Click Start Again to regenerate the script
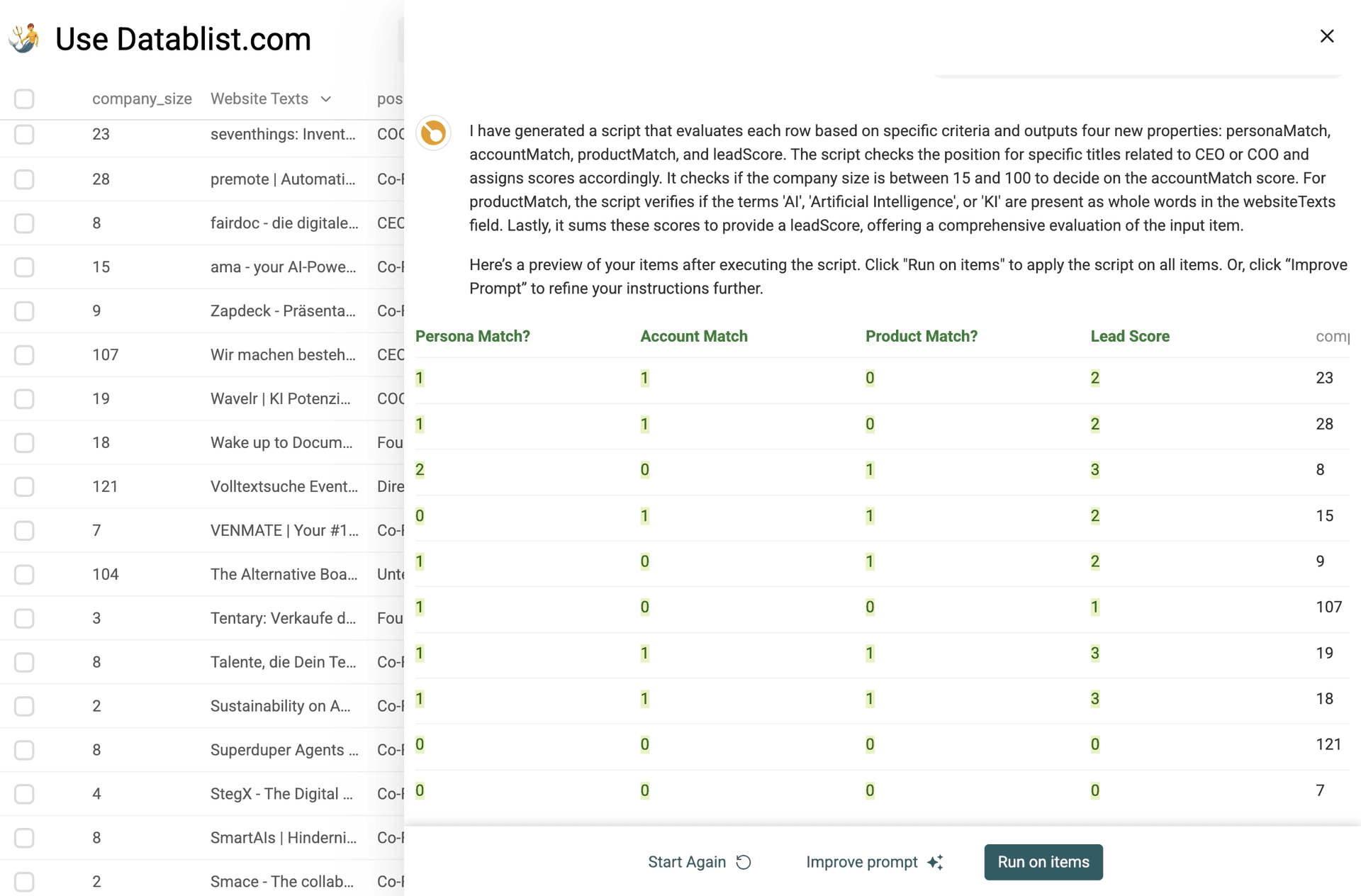This screenshot has width=1361, height=896. (x=687, y=862)
